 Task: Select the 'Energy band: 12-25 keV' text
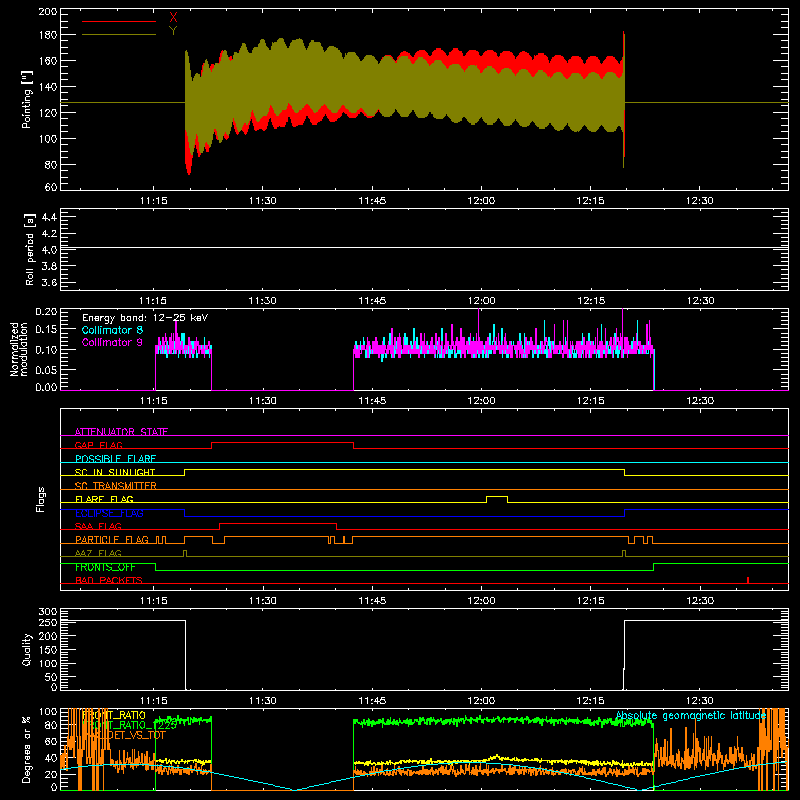tap(145, 318)
